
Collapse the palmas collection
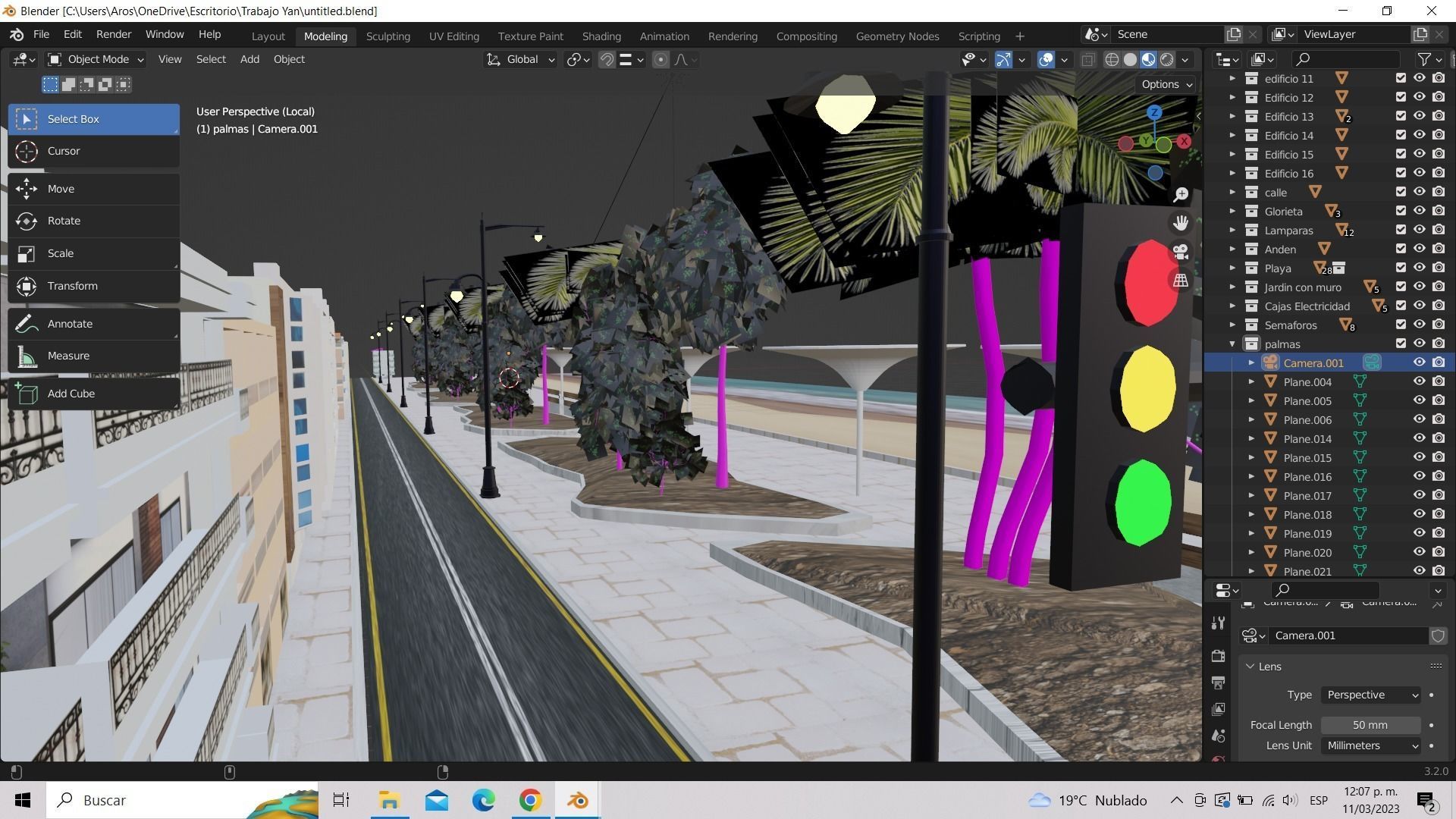1232,344
